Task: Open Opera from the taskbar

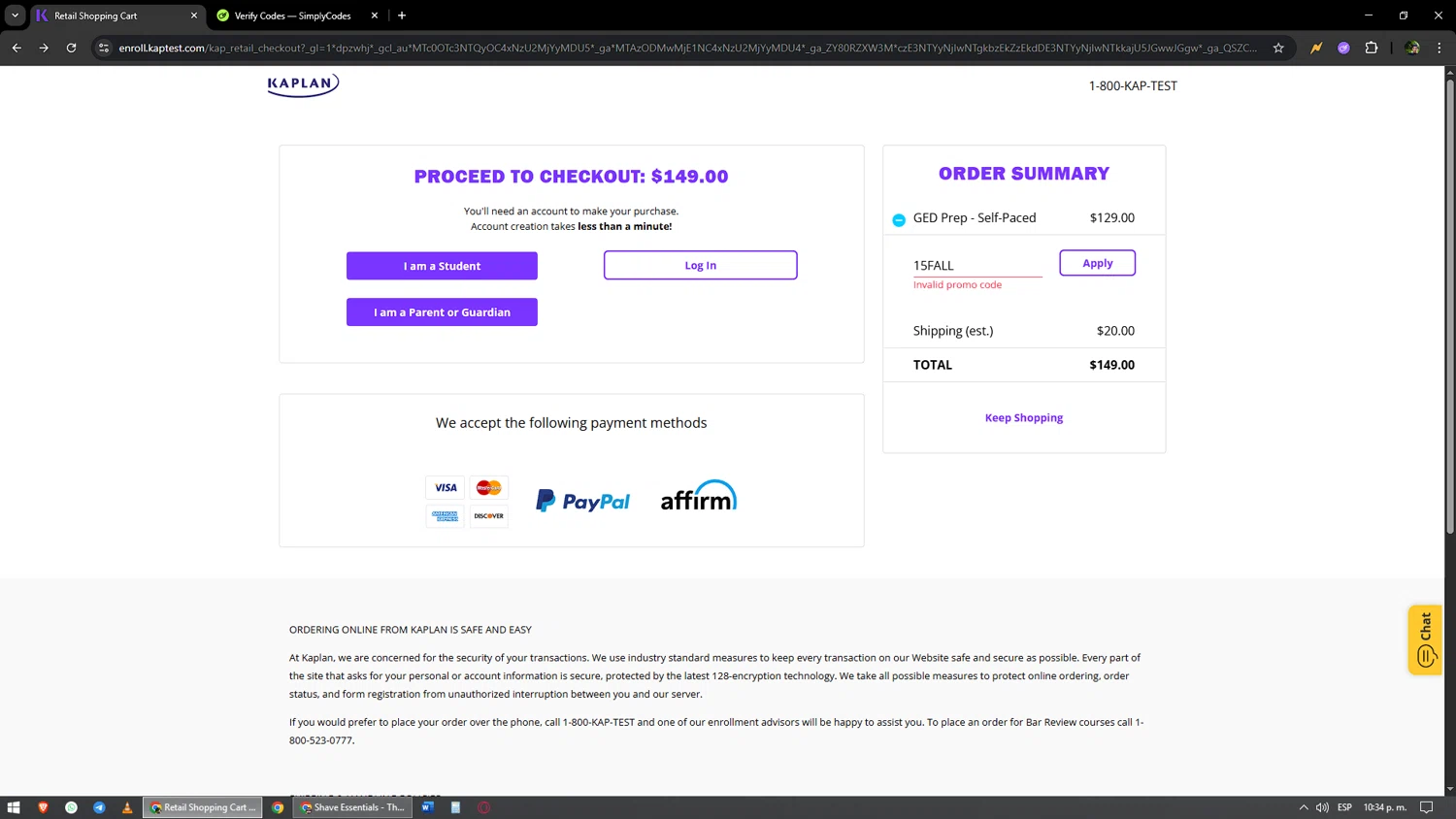Action: tap(483, 807)
